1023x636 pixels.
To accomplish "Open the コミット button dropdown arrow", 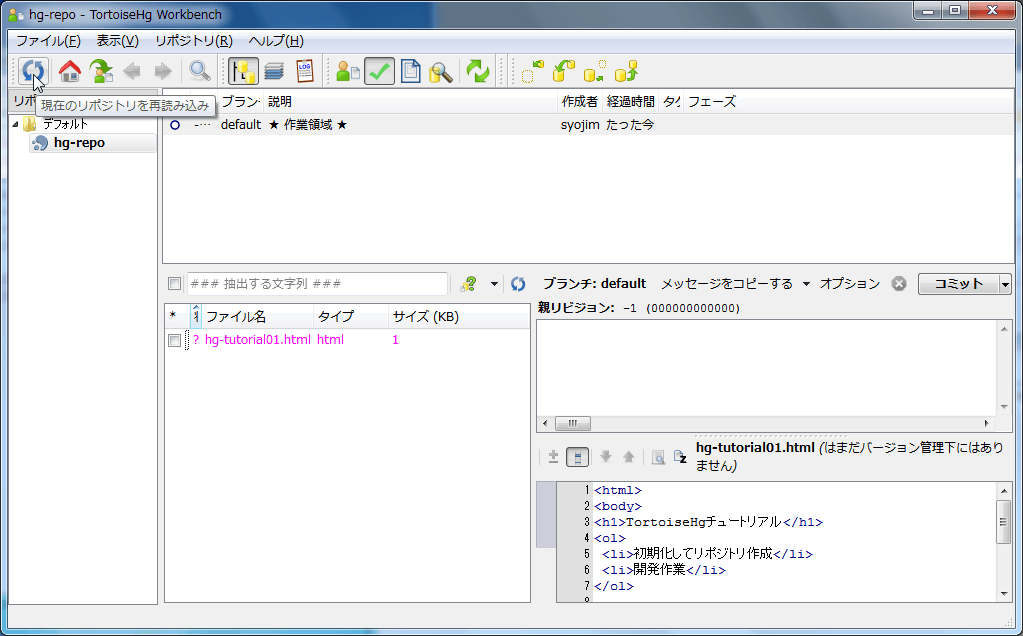I will tap(1004, 283).
